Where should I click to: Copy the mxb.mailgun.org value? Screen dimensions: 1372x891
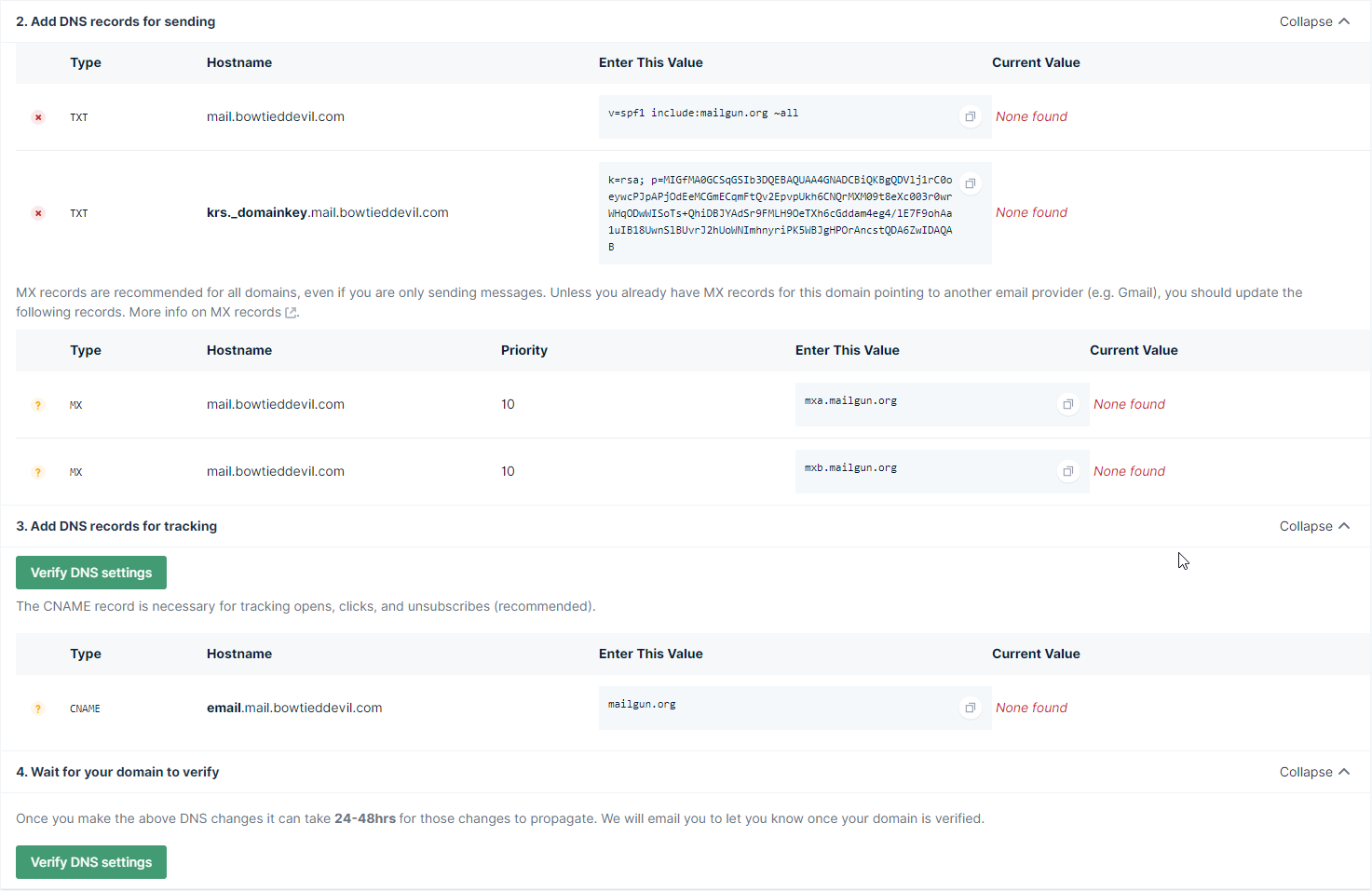click(x=1068, y=471)
